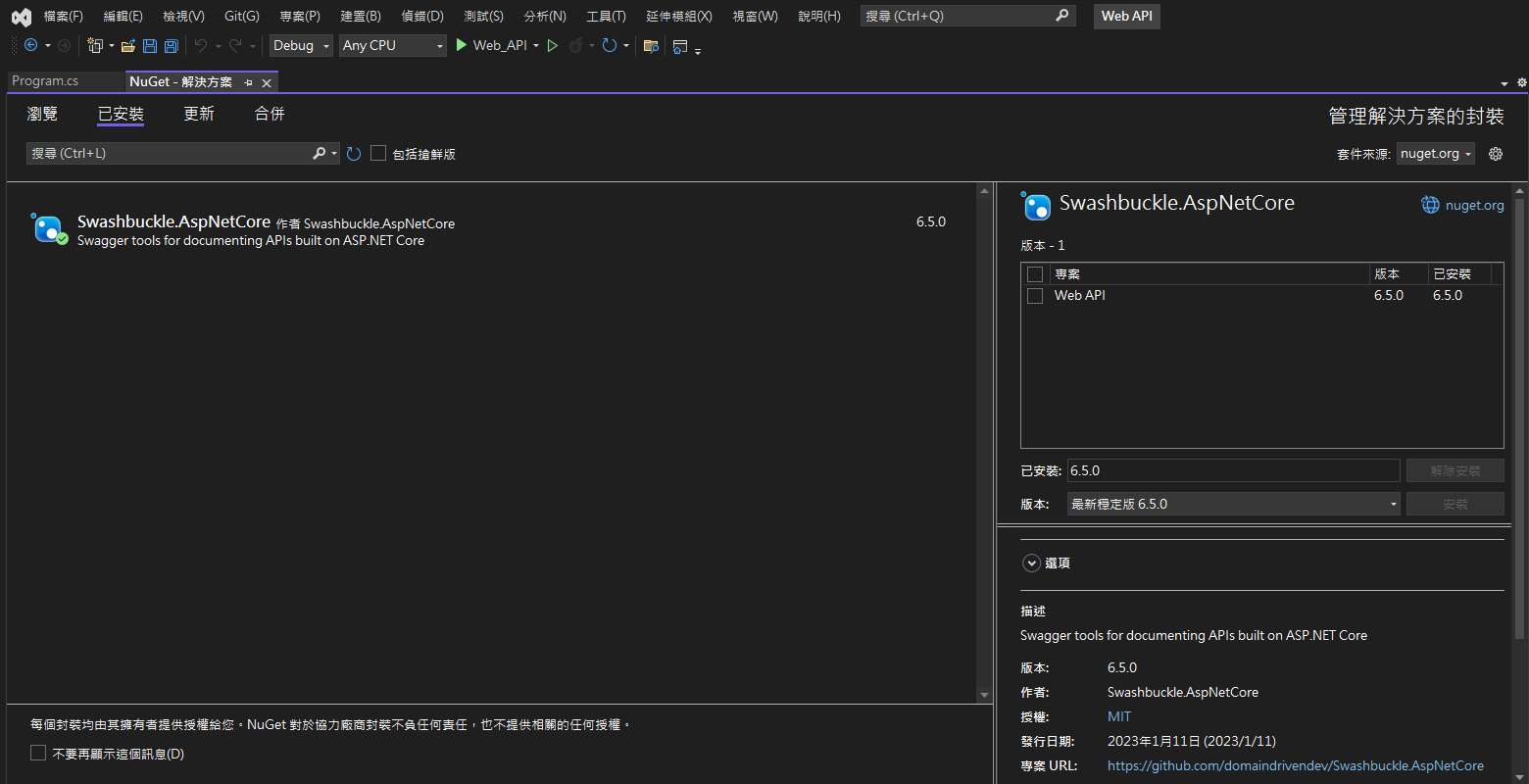Open Navigate Backward history dropdown arrow
Viewport: 1529px width, 784px height.
point(47,46)
